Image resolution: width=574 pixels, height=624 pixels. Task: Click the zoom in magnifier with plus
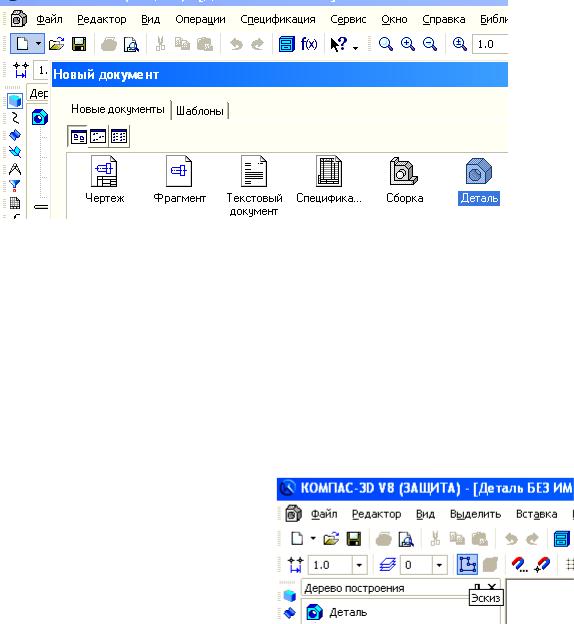point(408,44)
